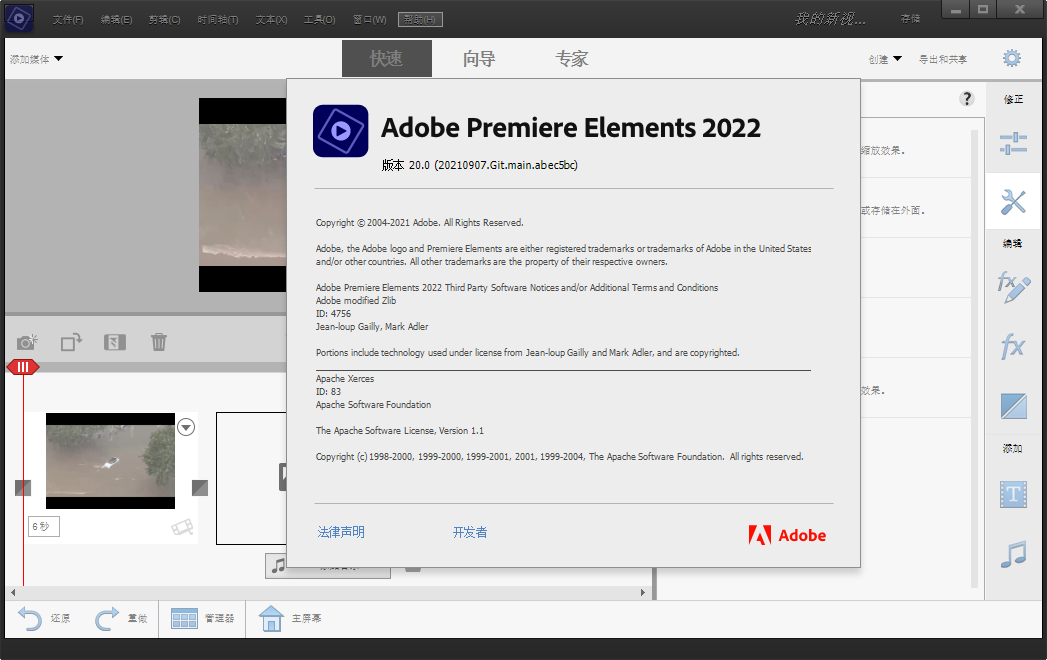Open the tools panel via wrench icon
1047x660 pixels.
point(1013,201)
